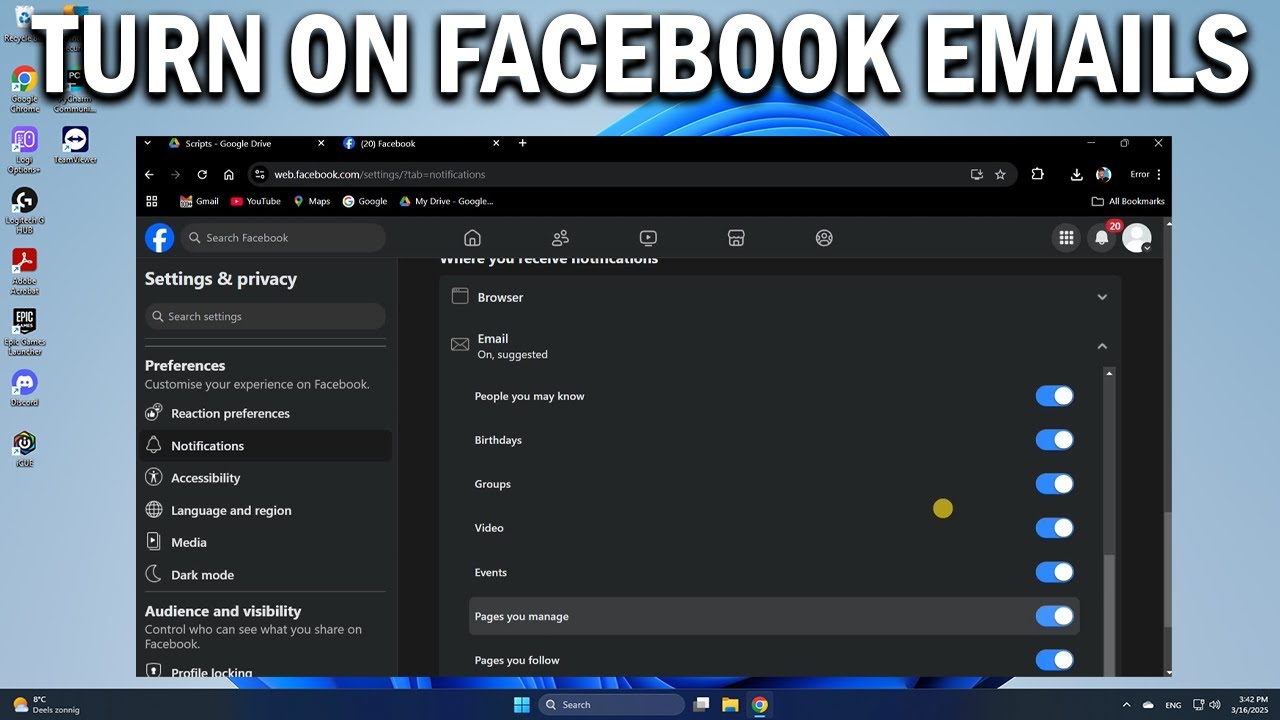The image size is (1280, 720).
Task: Toggle Events email notifications switch
Action: click(x=1054, y=572)
